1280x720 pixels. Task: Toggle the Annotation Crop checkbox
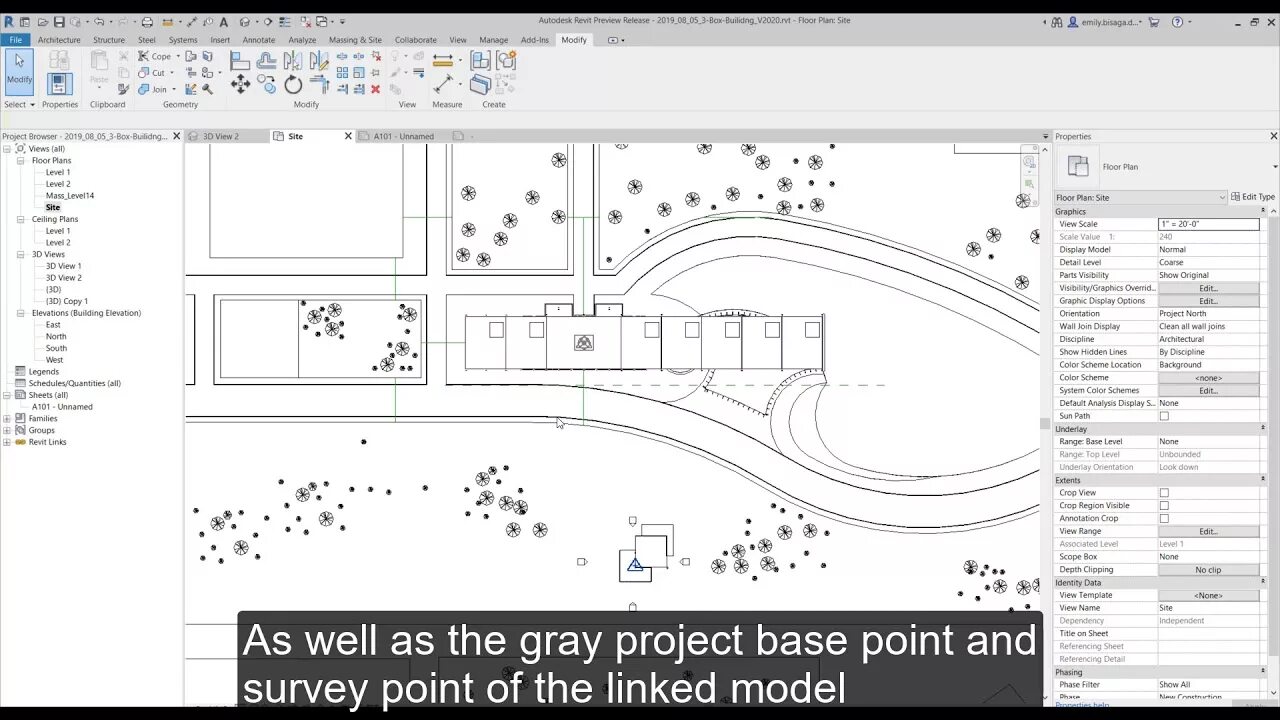coord(1164,519)
